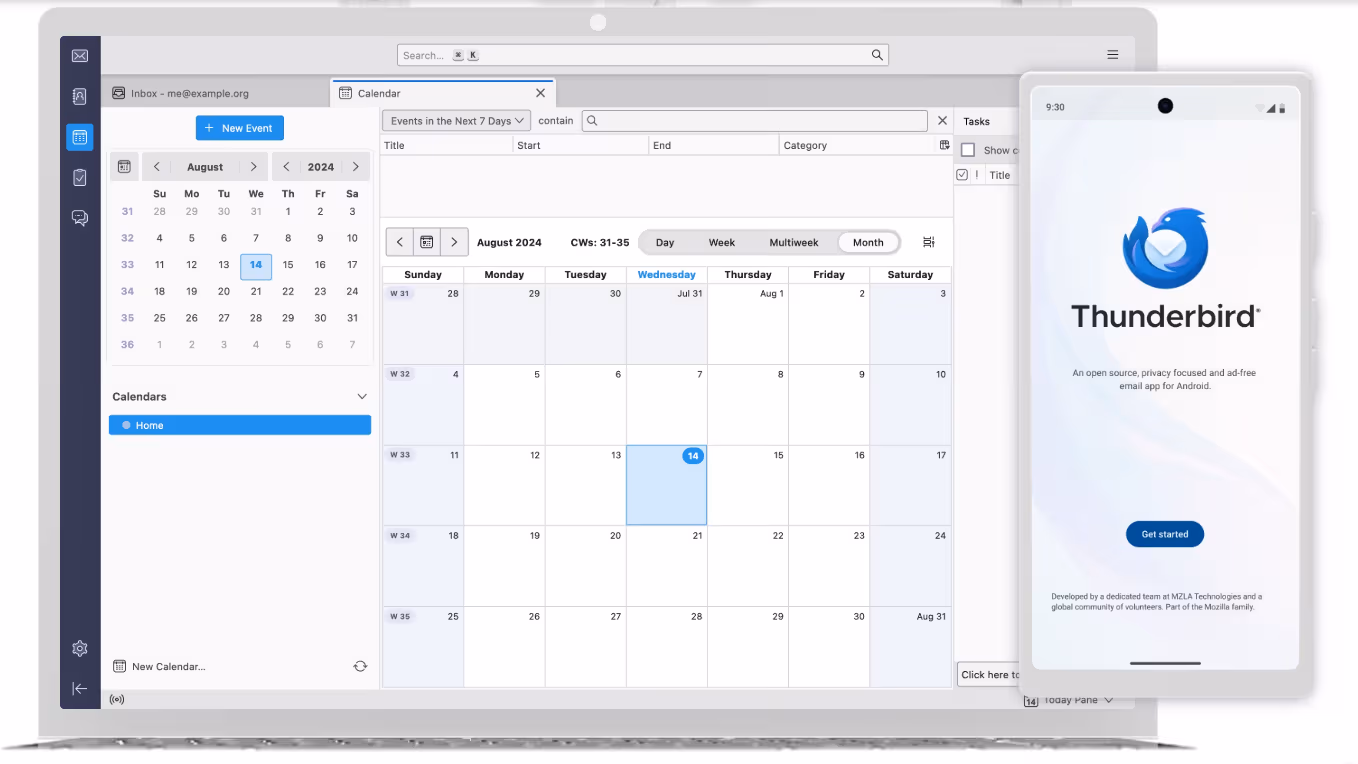1358x764 pixels.
Task: Open the hamburger application menu
Action: (1112, 55)
